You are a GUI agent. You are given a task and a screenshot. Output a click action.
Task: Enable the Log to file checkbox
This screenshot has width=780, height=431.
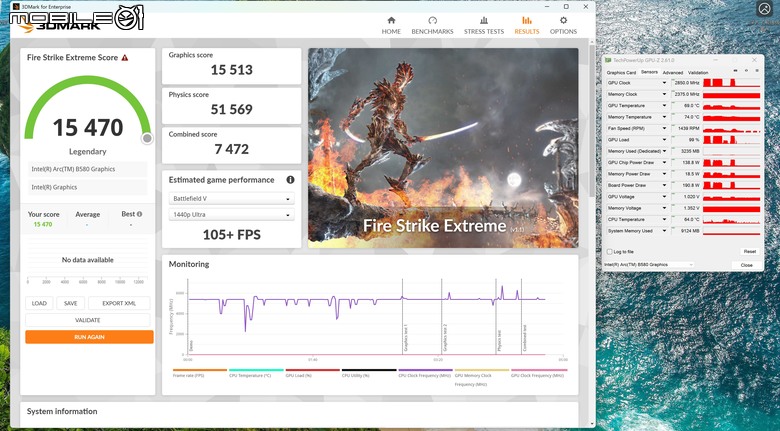(x=609, y=252)
